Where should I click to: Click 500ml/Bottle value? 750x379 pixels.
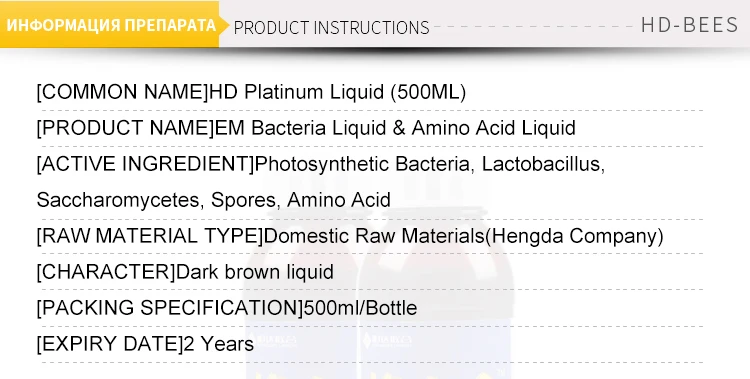(x=360, y=308)
